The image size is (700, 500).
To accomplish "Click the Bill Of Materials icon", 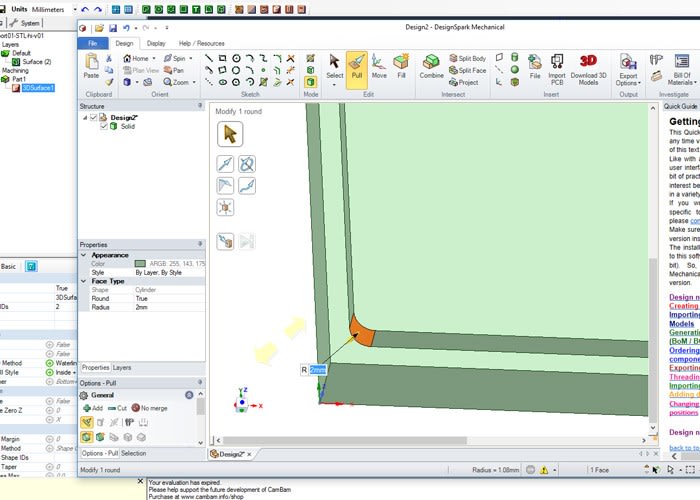I will pos(682,69).
